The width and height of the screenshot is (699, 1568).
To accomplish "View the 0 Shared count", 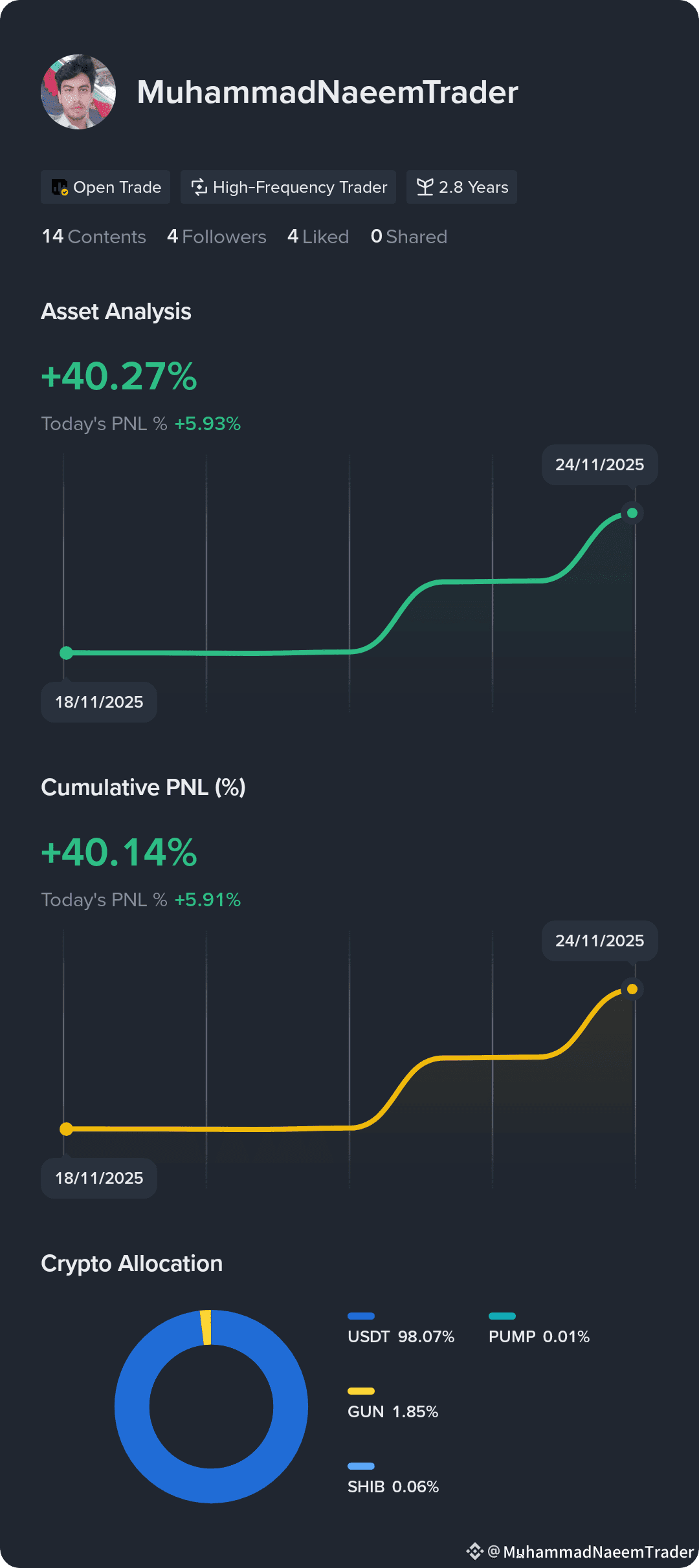I will [x=409, y=237].
